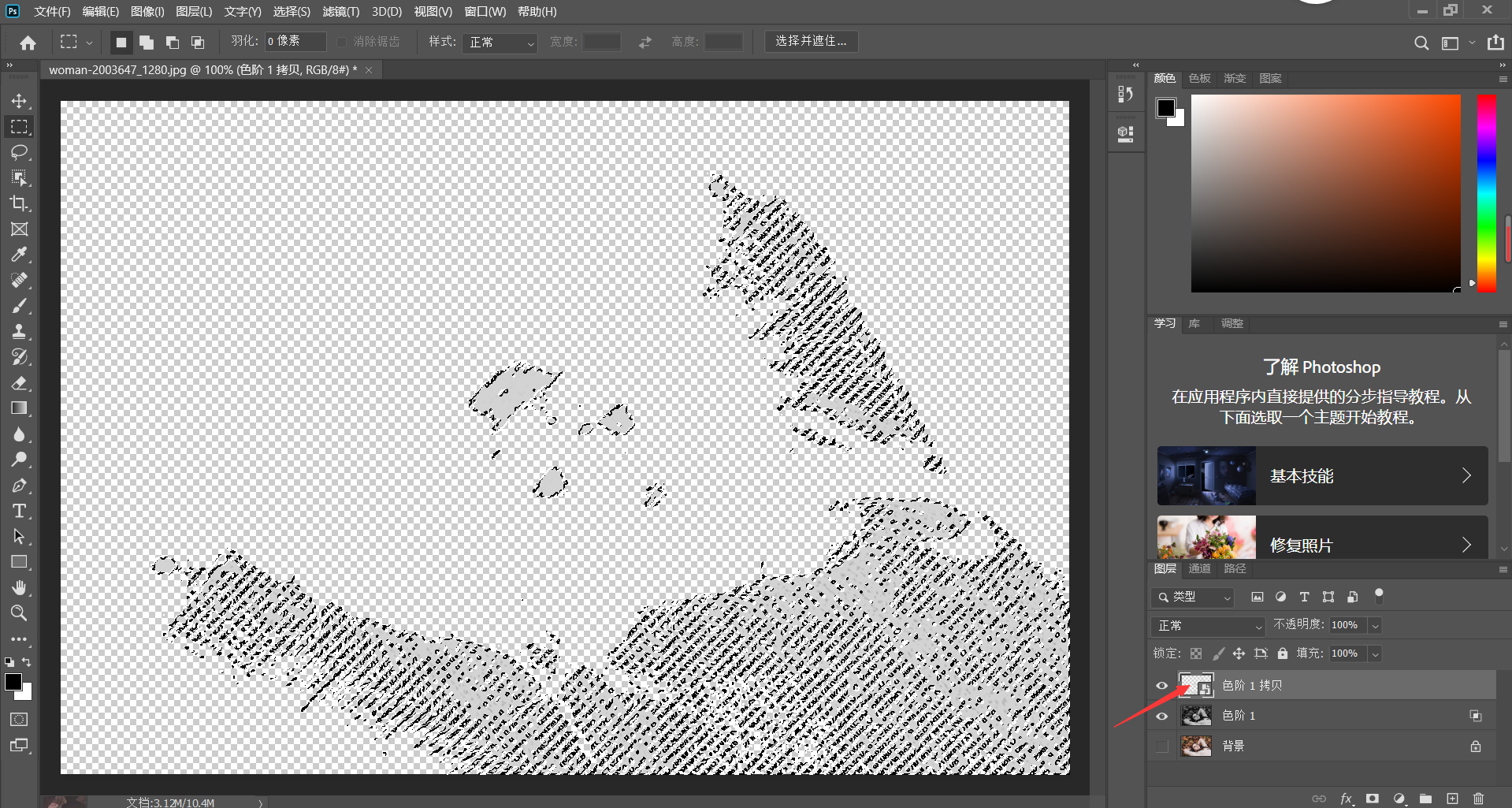
Task: Select the Object Selection tool
Action: click(x=19, y=178)
